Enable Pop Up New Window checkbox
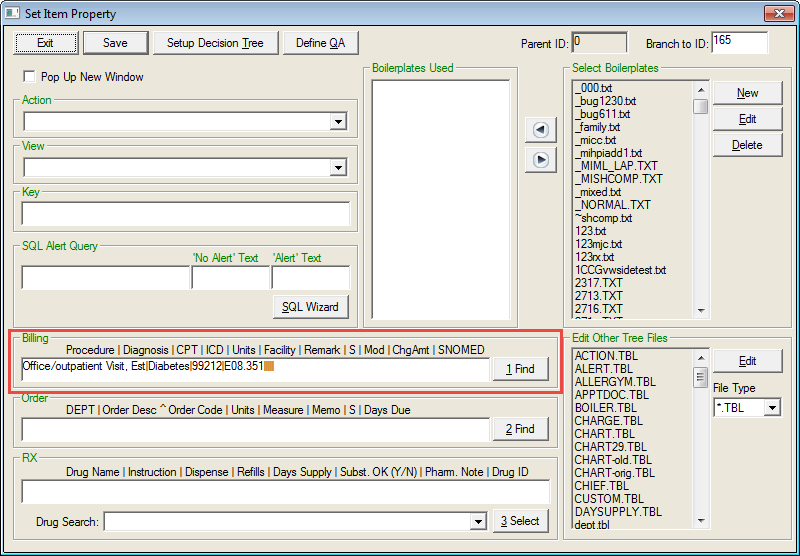Screen dimensions: 800x556 (29, 77)
